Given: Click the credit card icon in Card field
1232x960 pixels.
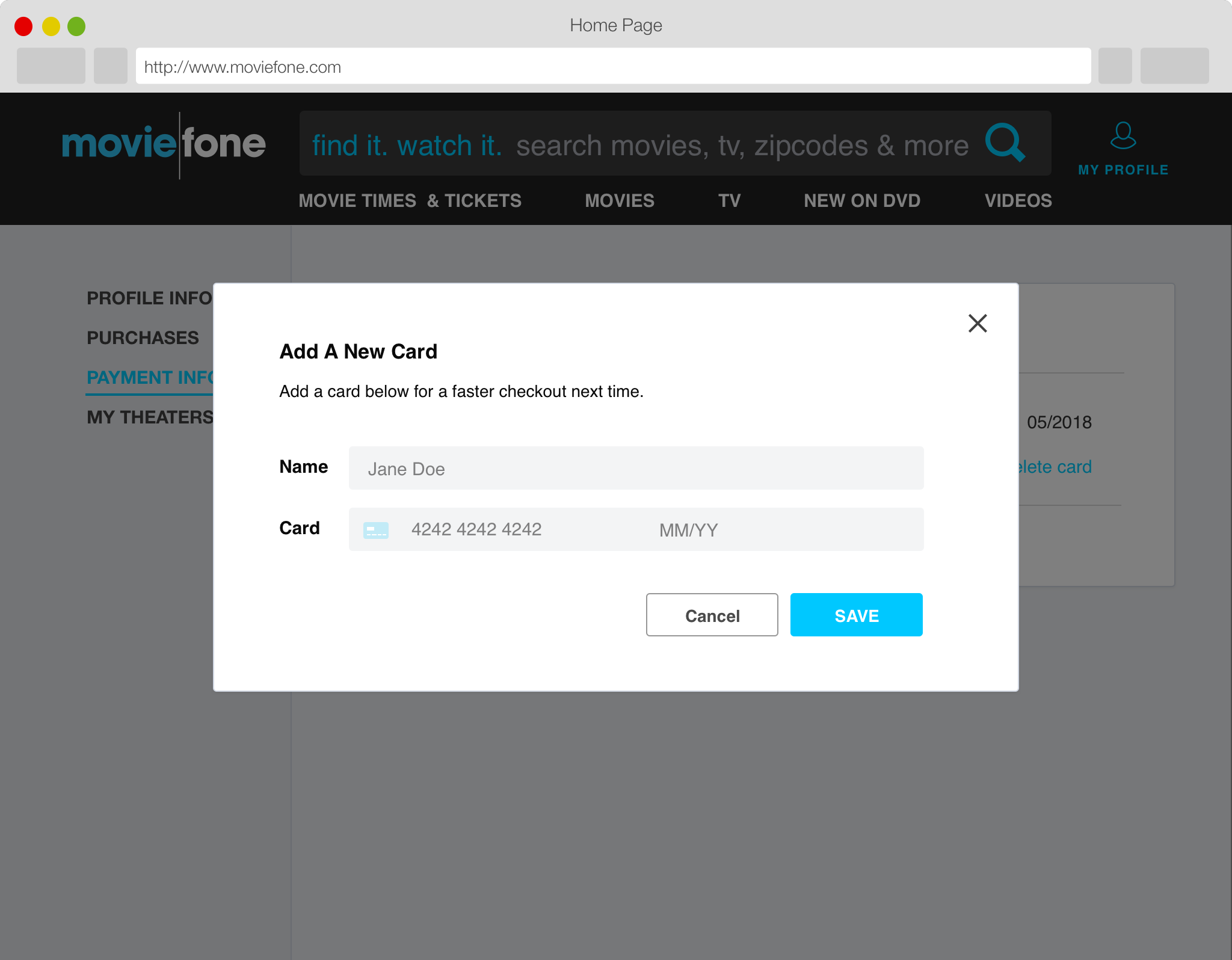Looking at the screenshot, I should click(375, 530).
